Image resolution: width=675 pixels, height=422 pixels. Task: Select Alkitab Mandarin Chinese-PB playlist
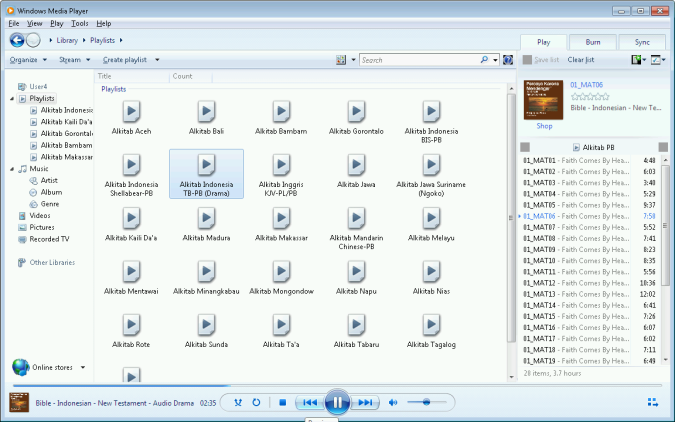(x=356, y=229)
